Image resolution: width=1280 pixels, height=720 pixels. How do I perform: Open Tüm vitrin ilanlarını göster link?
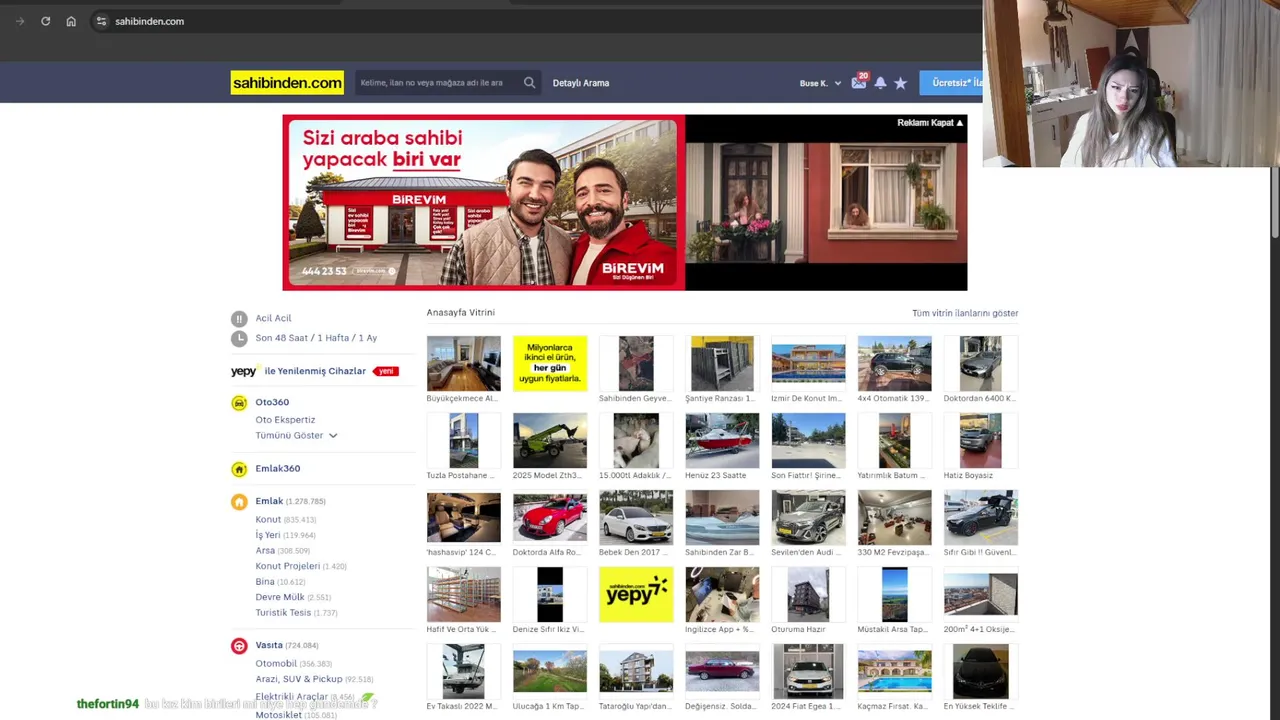tap(965, 313)
